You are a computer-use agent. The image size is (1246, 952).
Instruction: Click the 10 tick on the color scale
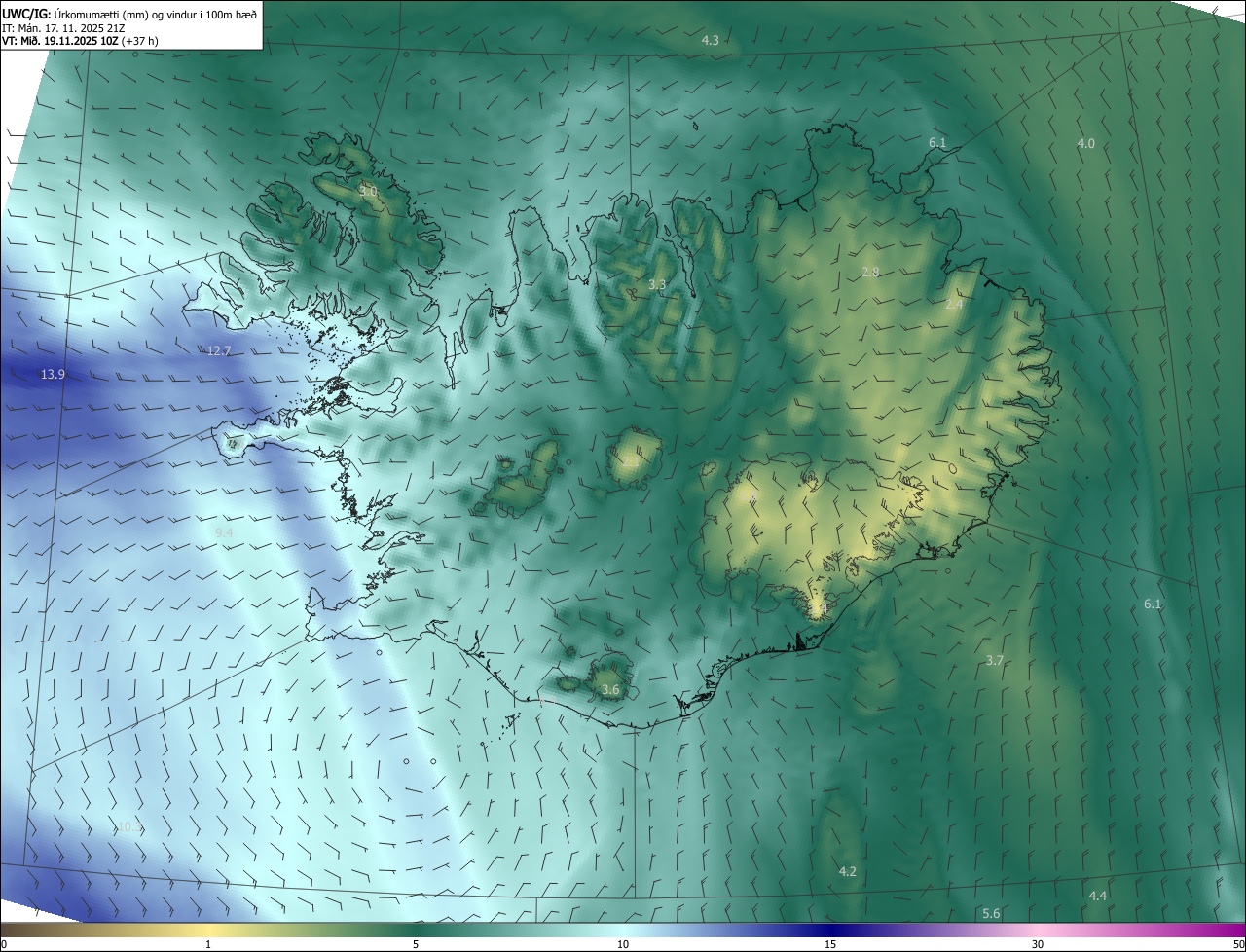tap(623, 944)
